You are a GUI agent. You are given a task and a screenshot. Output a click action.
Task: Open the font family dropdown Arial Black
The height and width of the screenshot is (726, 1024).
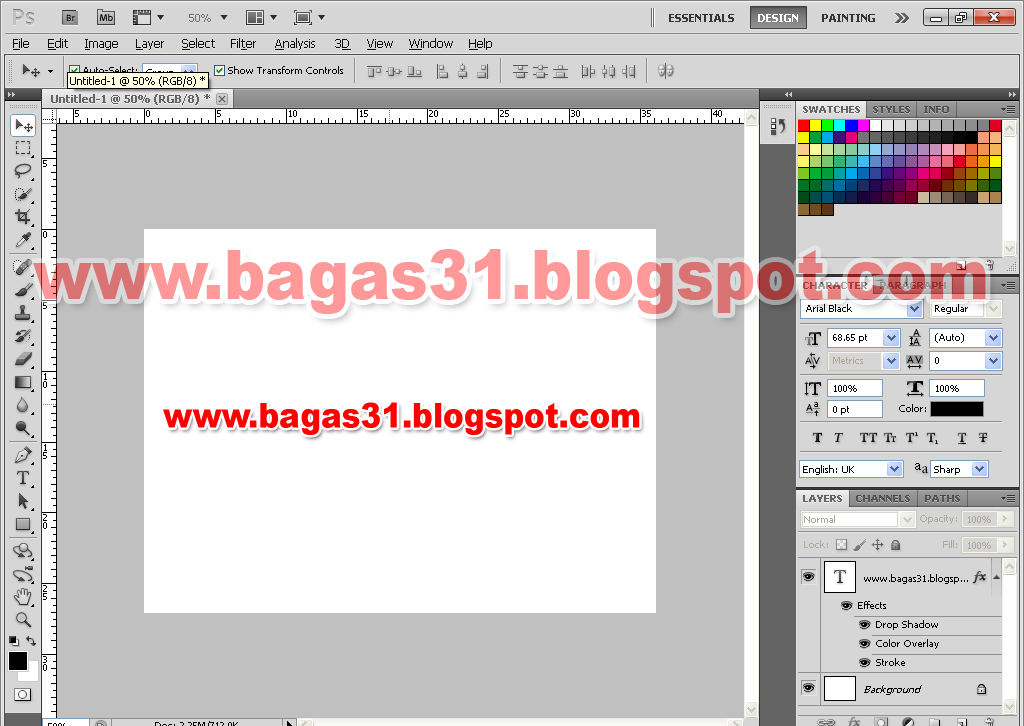click(x=914, y=309)
